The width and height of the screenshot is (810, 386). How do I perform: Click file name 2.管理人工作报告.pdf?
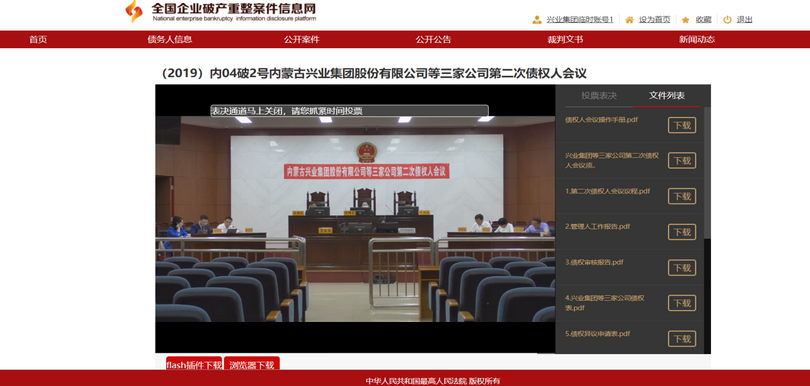coord(598,226)
